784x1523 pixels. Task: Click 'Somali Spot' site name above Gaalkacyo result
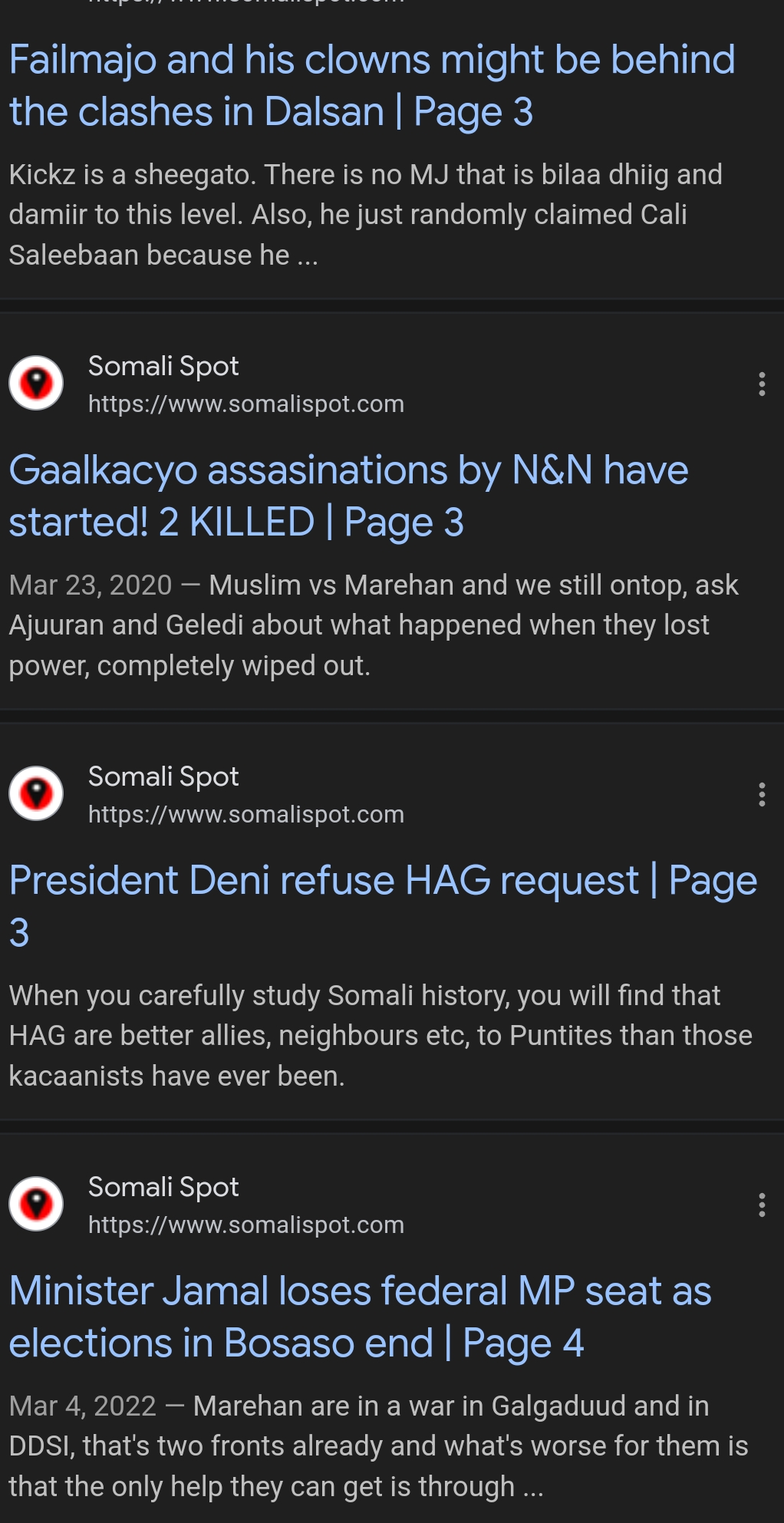coord(163,366)
